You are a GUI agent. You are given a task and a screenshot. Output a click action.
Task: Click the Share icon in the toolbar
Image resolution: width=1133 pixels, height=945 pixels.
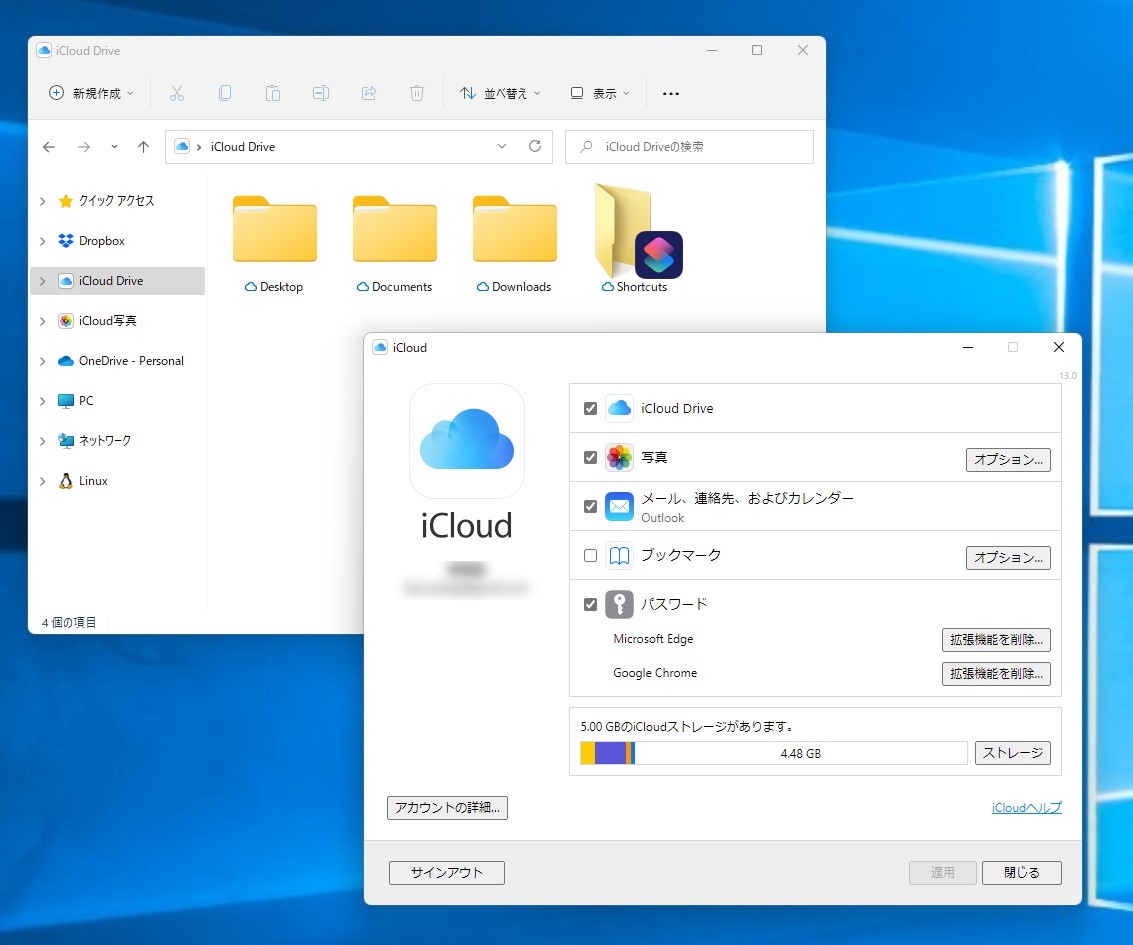click(x=369, y=93)
